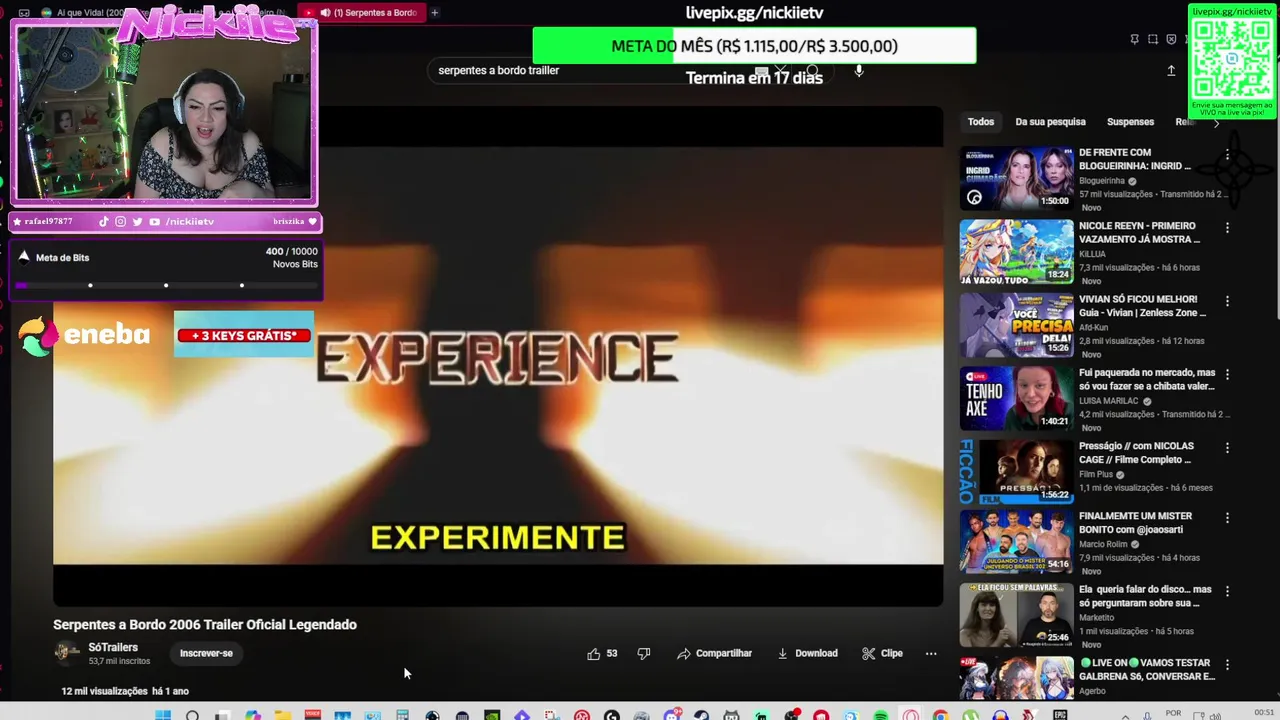
Task: Click the '12 mil visualizações há 1 ano' text
Action: (125, 691)
